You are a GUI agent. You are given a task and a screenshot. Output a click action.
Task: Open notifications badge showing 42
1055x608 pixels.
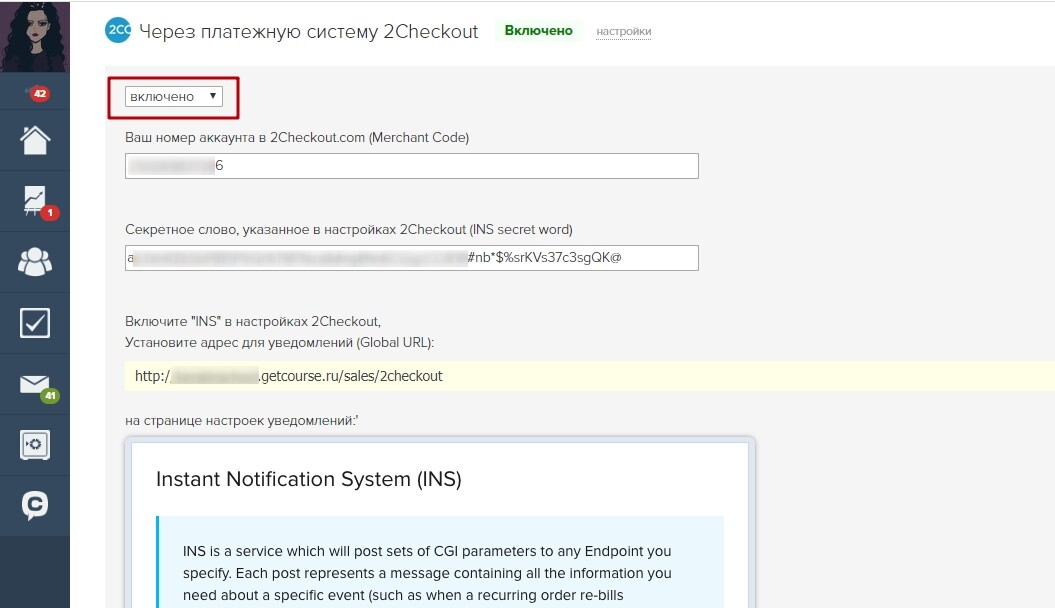tap(40, 93)
